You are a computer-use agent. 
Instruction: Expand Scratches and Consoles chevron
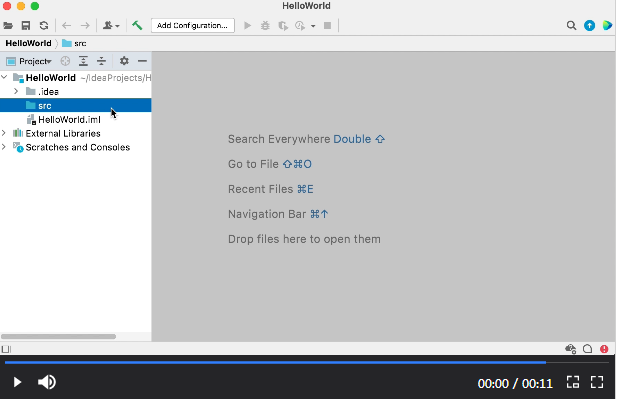(x=4, y=147)
